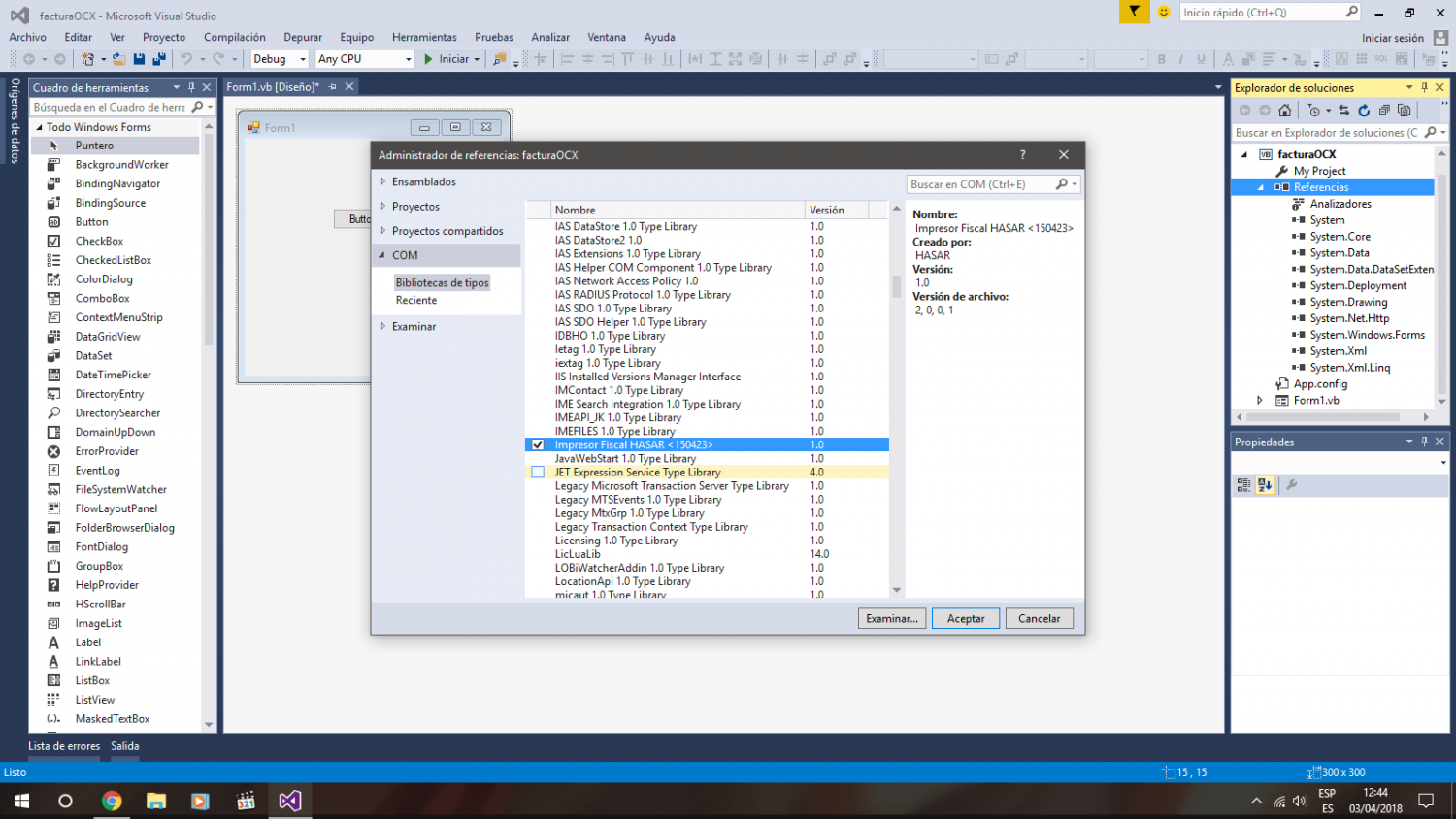Click the search magnifier in Buscar en COM box
The height and width of the screenshot is (819, 1456).
tap(1062, 184)
